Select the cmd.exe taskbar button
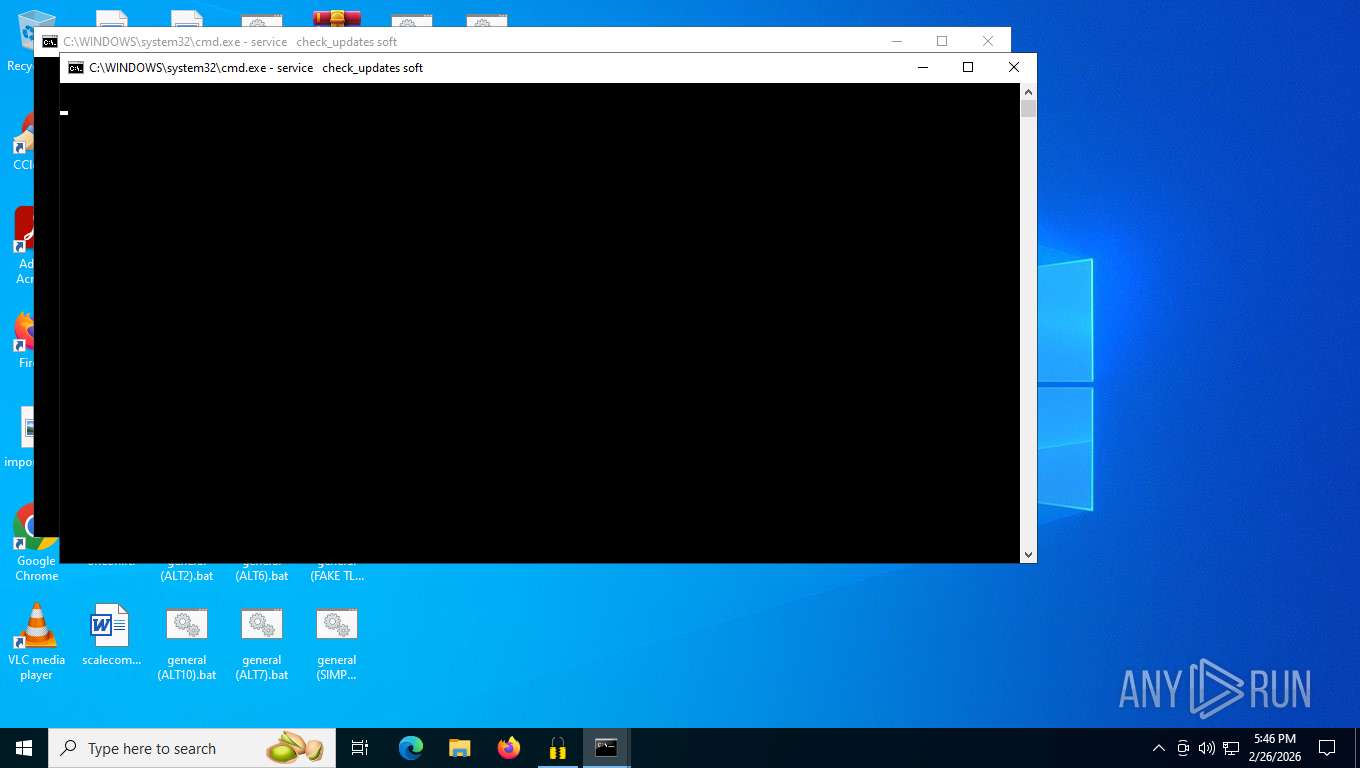This screenshot has height=768, width=1360. click(x=606, y=748)
